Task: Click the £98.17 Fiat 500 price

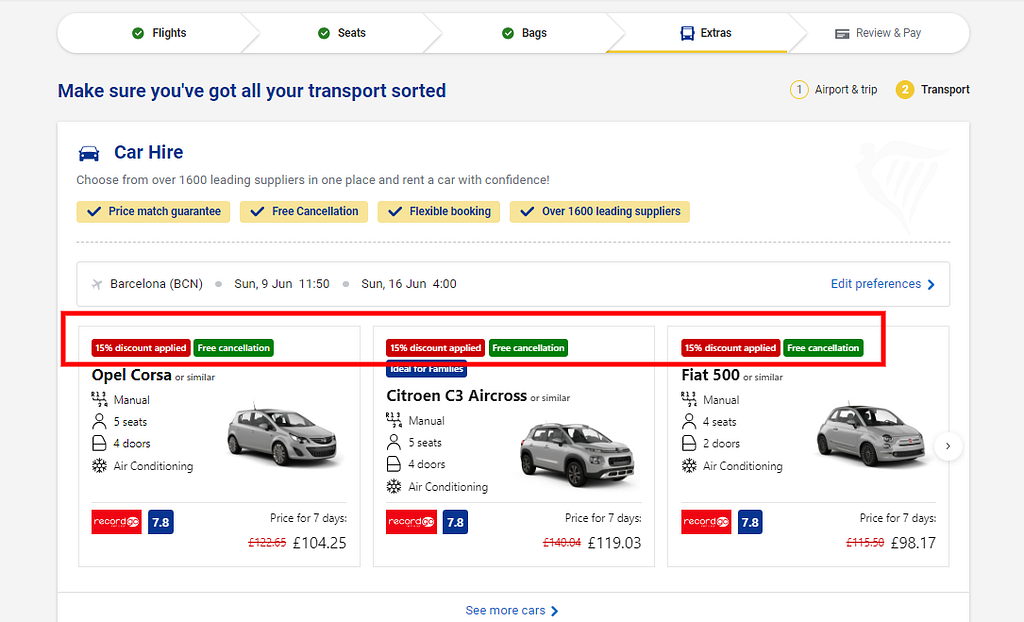Action: click(913, 543)
